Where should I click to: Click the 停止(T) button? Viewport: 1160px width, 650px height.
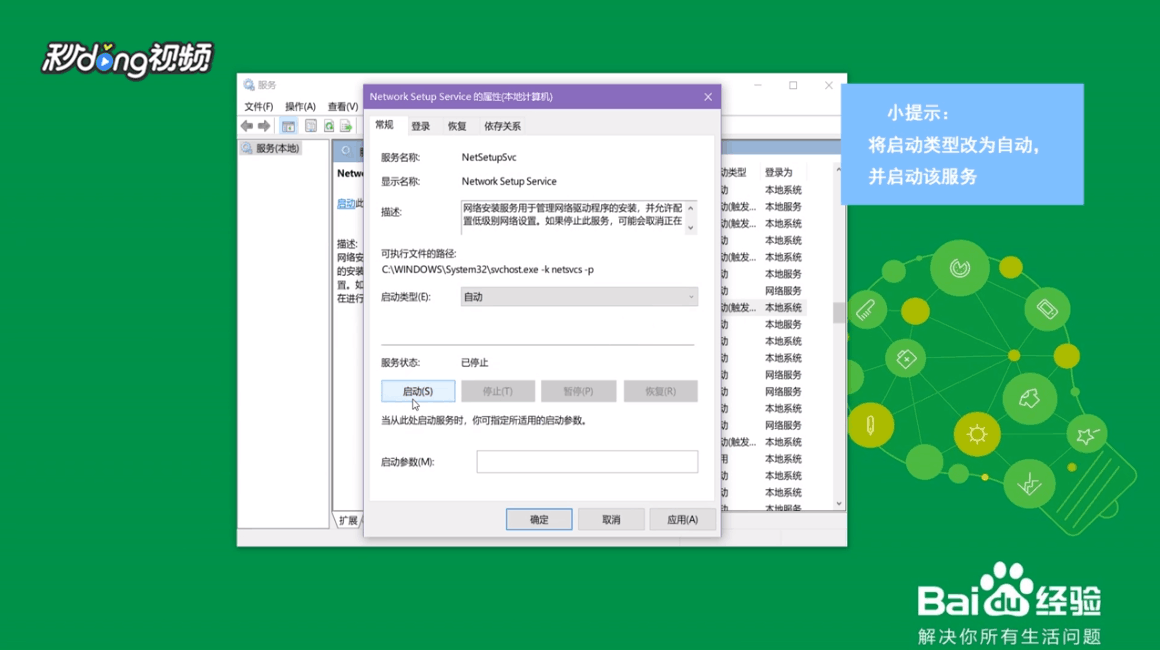point(498,391)
